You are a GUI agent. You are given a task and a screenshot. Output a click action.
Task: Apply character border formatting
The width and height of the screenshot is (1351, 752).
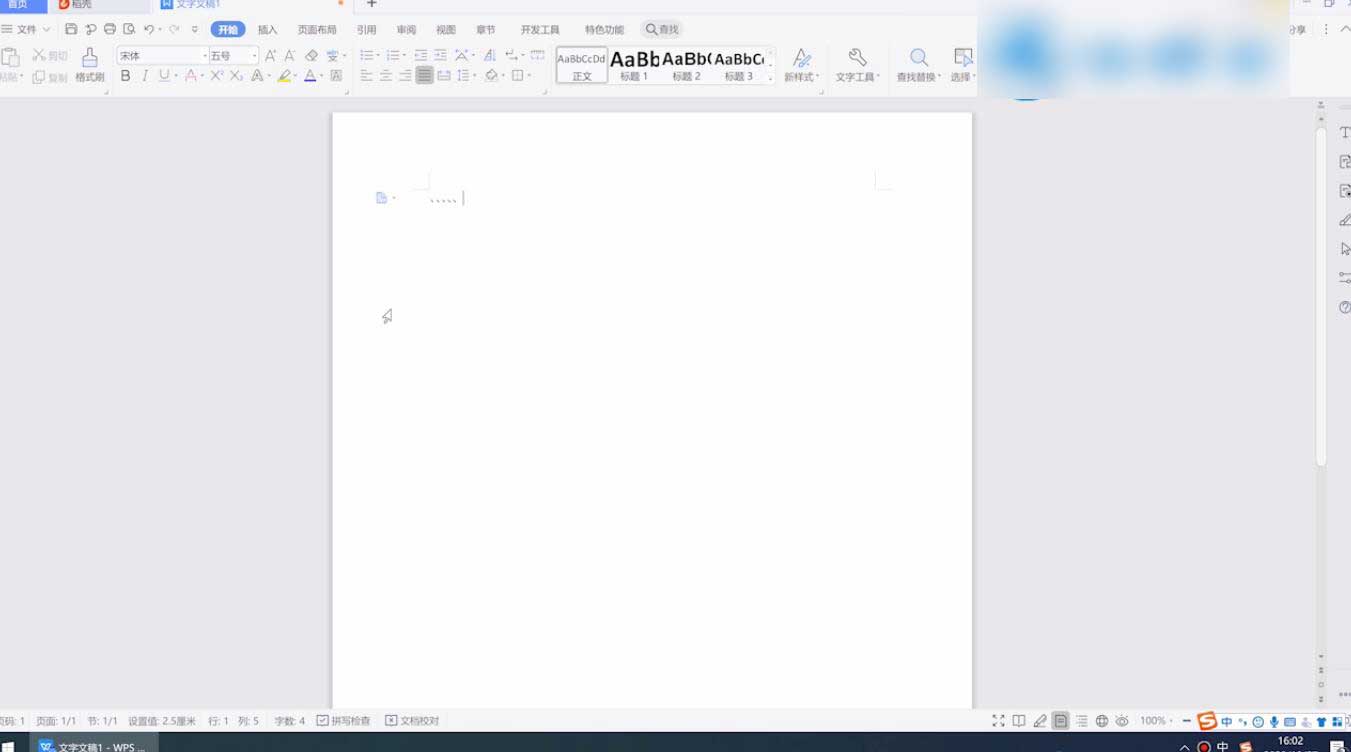[x=336, y=76]
